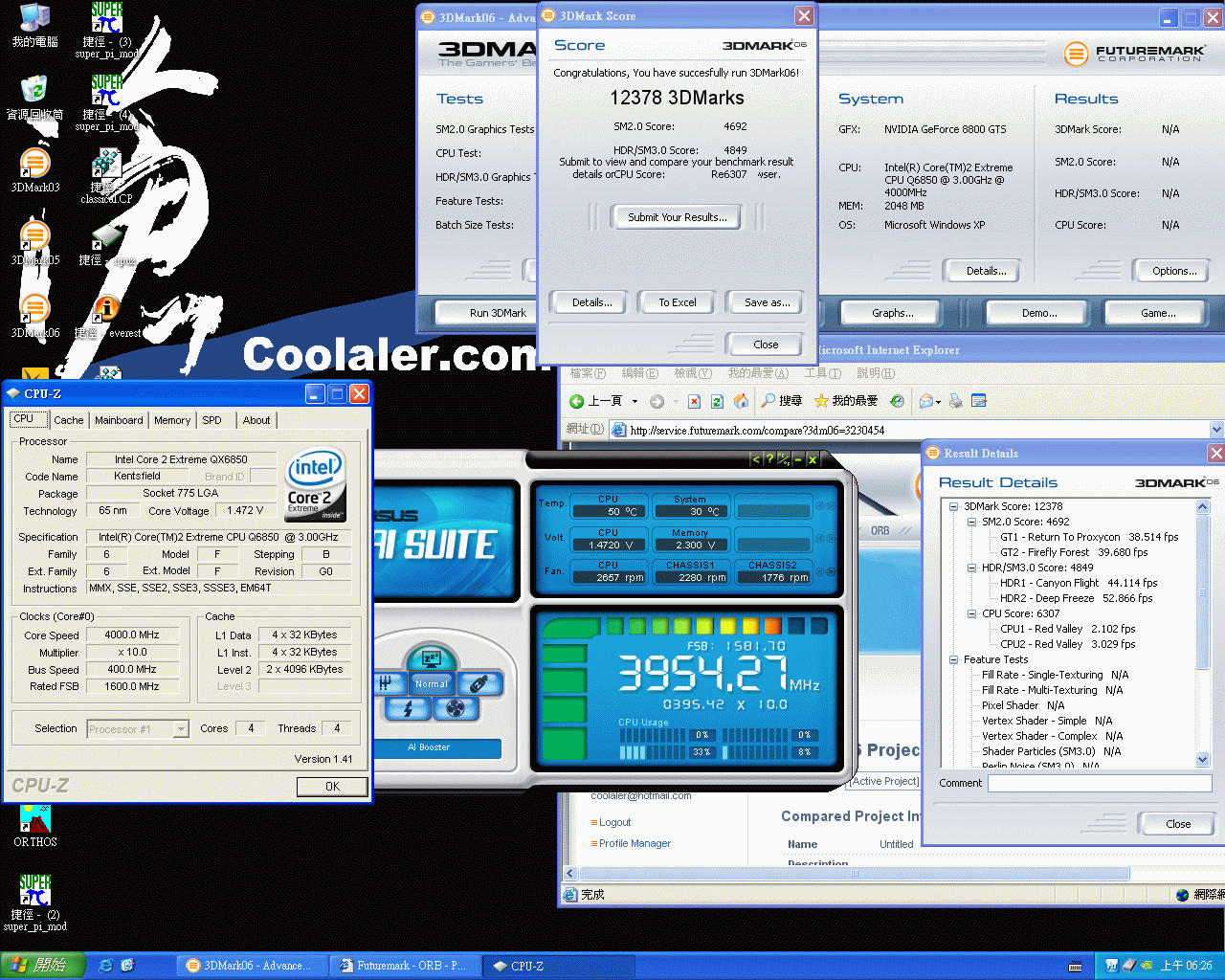The width and height of the screenshot is (1225, 980).
Task: Collapse the Feature Tests node
Action: [953, 659]
